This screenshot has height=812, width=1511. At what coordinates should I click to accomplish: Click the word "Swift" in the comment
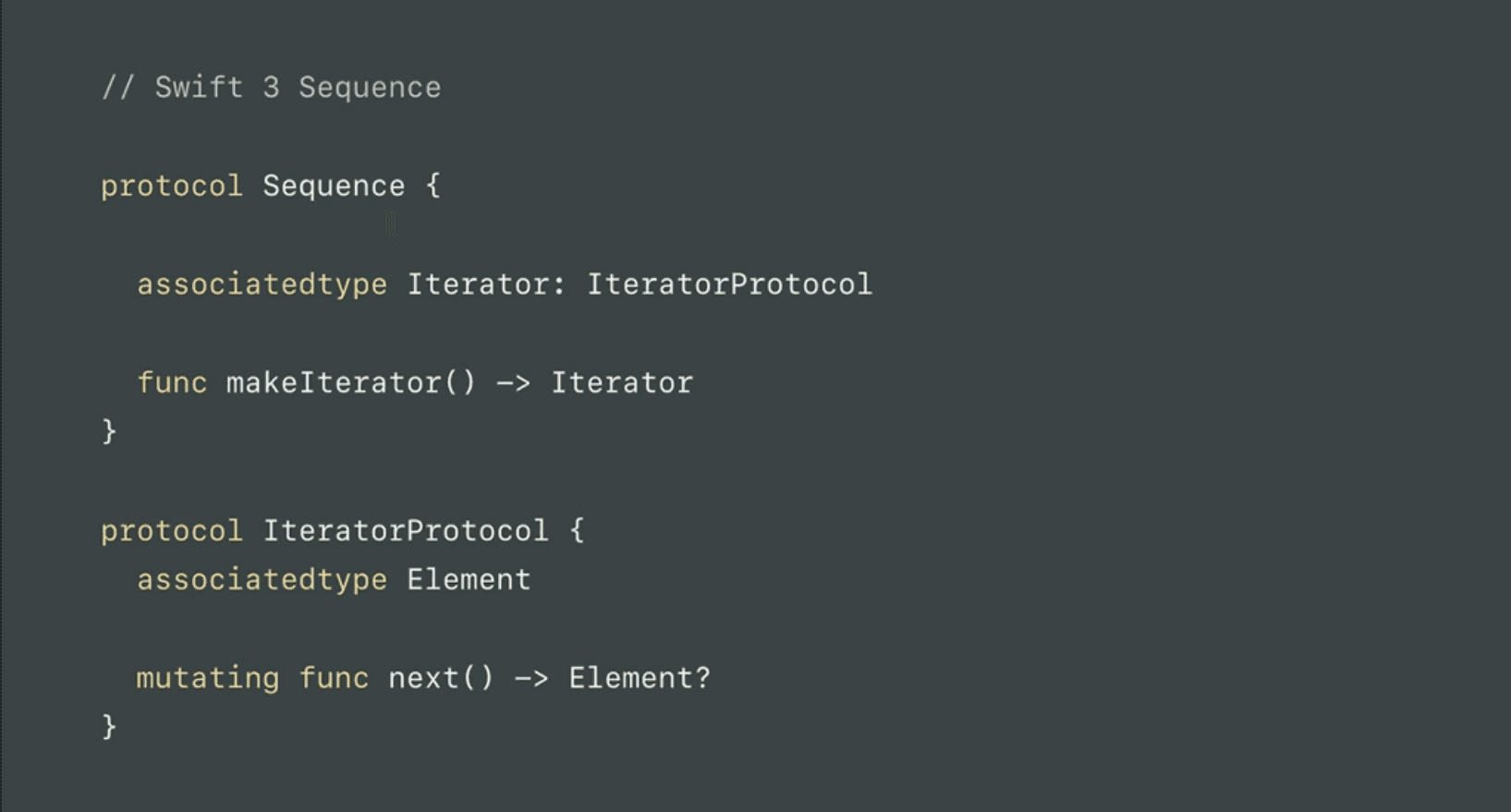click(x=198, y=88)
